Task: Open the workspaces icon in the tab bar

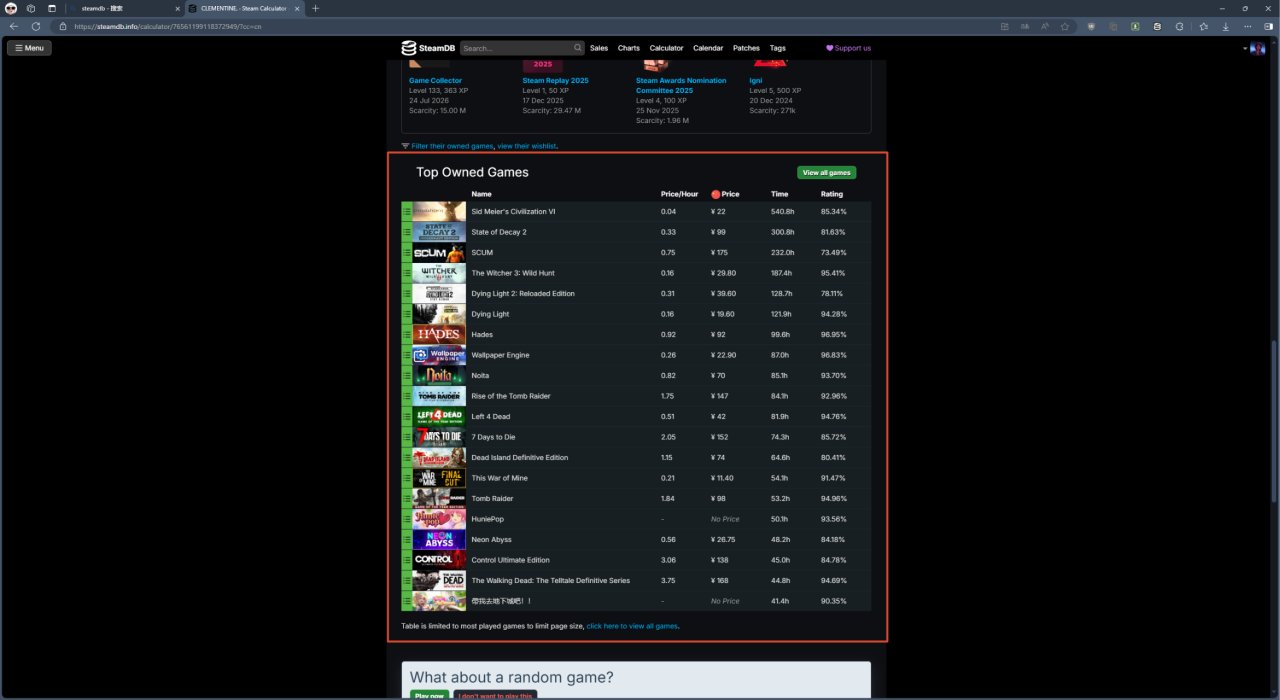Action: pos(31,8)
